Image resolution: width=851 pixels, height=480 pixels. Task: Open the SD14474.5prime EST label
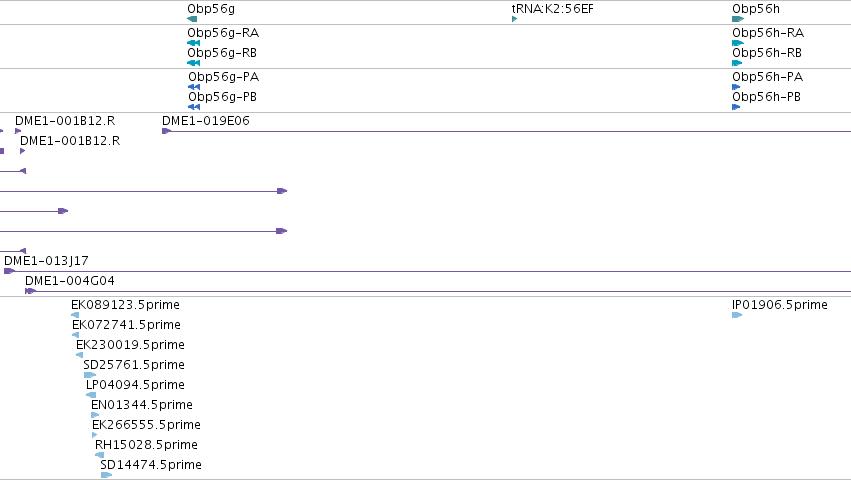151,465
